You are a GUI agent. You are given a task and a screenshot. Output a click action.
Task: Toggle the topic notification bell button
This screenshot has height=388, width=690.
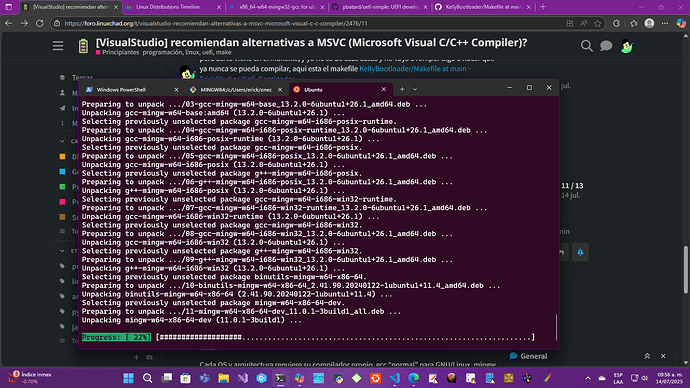pos(580,252)
